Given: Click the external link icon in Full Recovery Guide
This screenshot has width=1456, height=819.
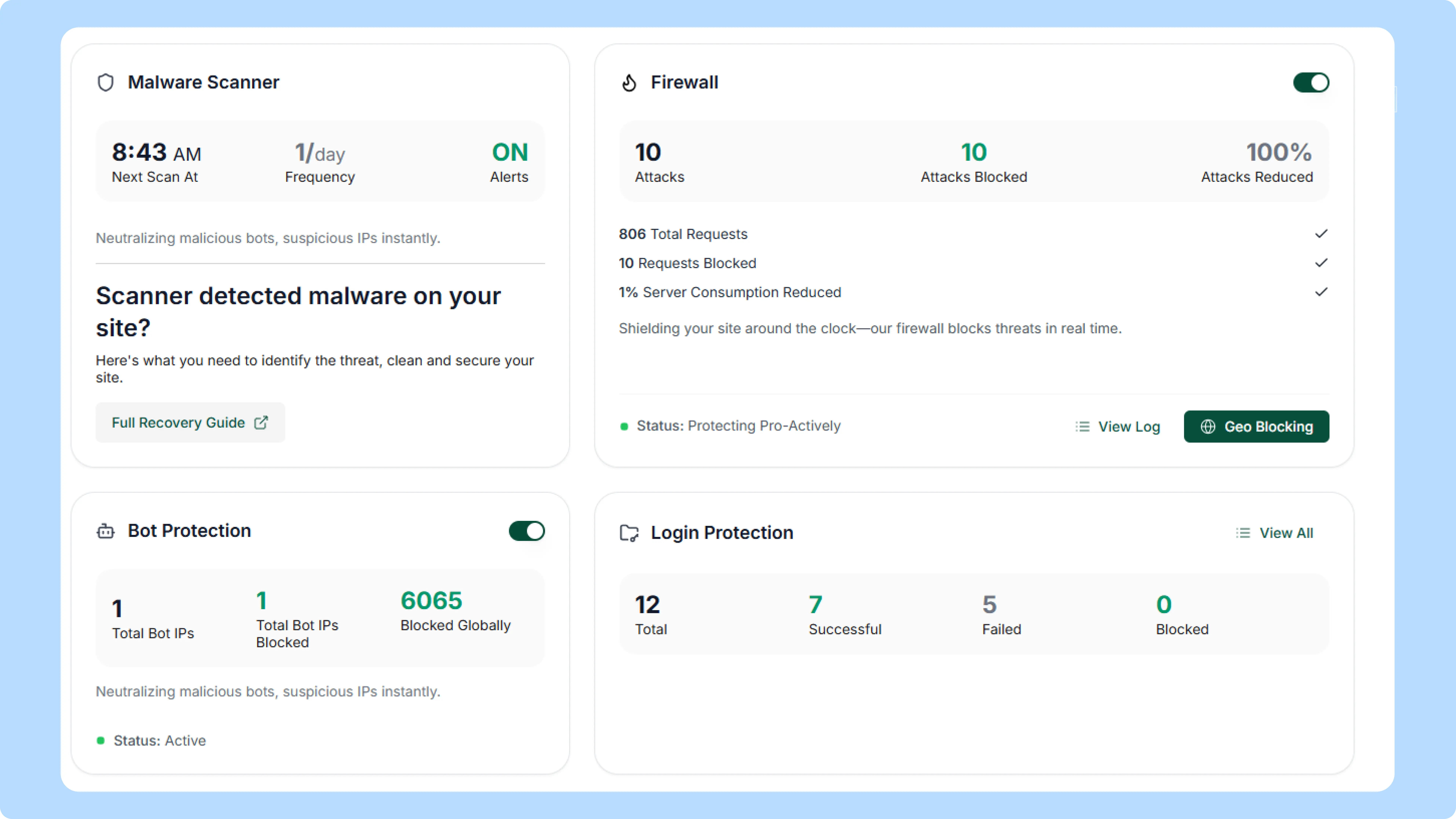Looking at the screenshot, I should (261, 423).
